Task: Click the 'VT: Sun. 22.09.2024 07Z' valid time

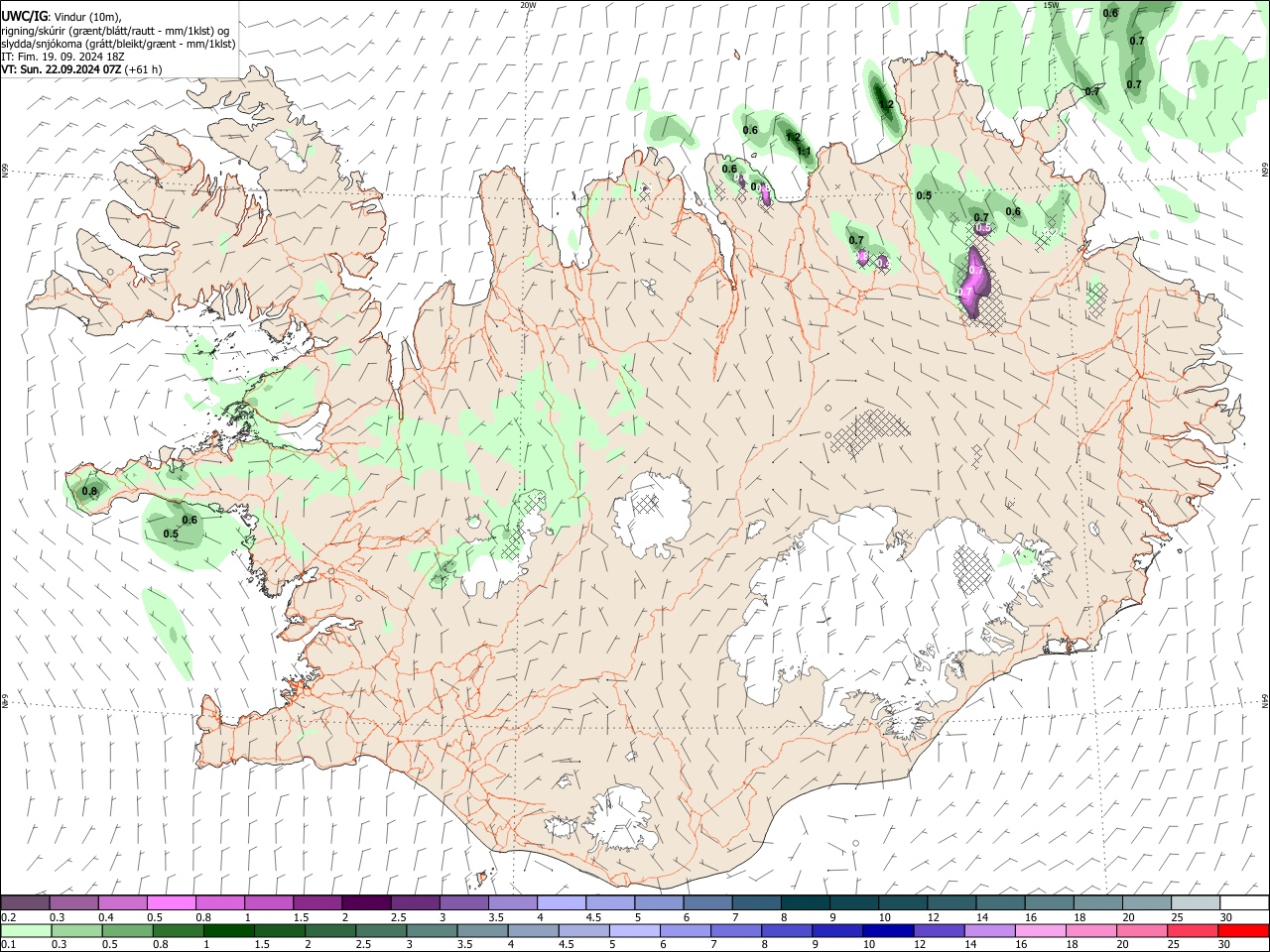Action: (62, 69)
